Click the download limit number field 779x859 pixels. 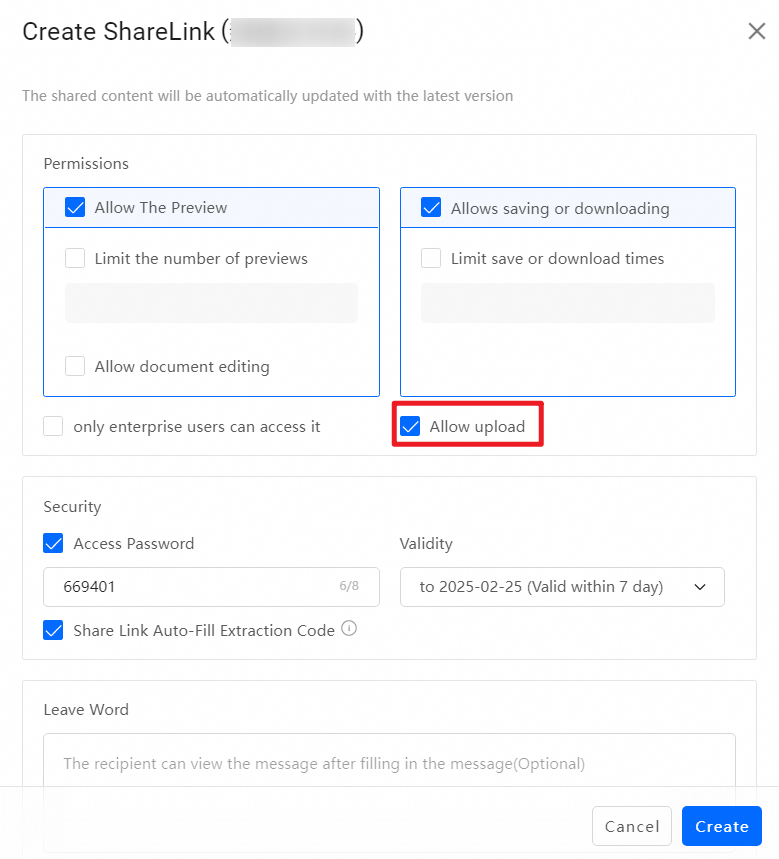click(x=568, y=303)
